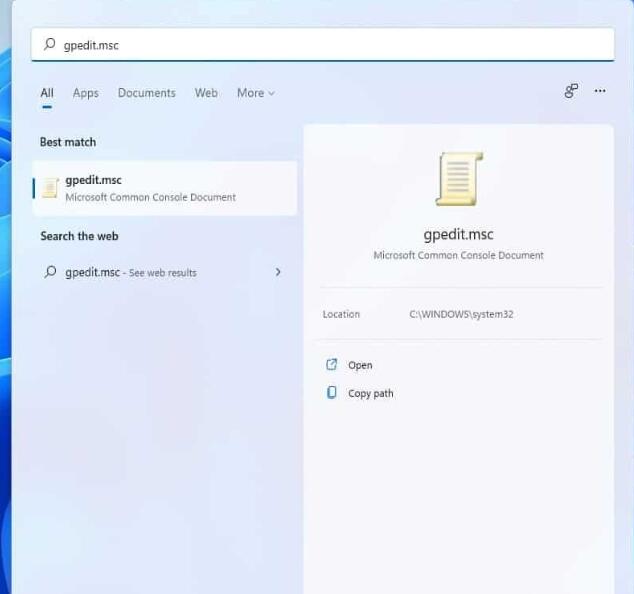Click the Search the web heading
Screen dimensions: 634x594
coord(79,236)
